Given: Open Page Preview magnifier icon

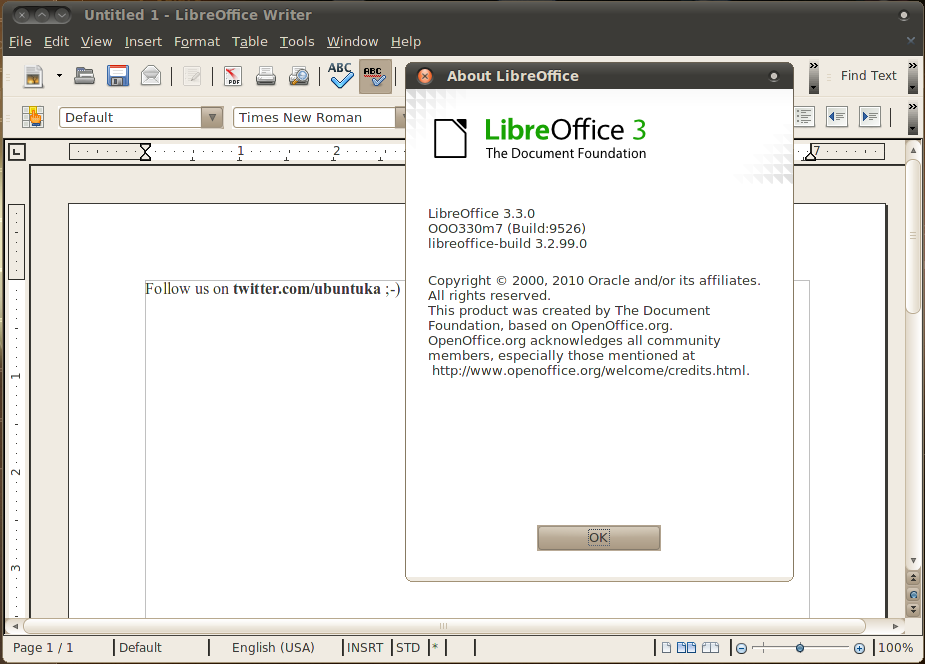Looking at the screenshot, I should click(x=299, y=76).
